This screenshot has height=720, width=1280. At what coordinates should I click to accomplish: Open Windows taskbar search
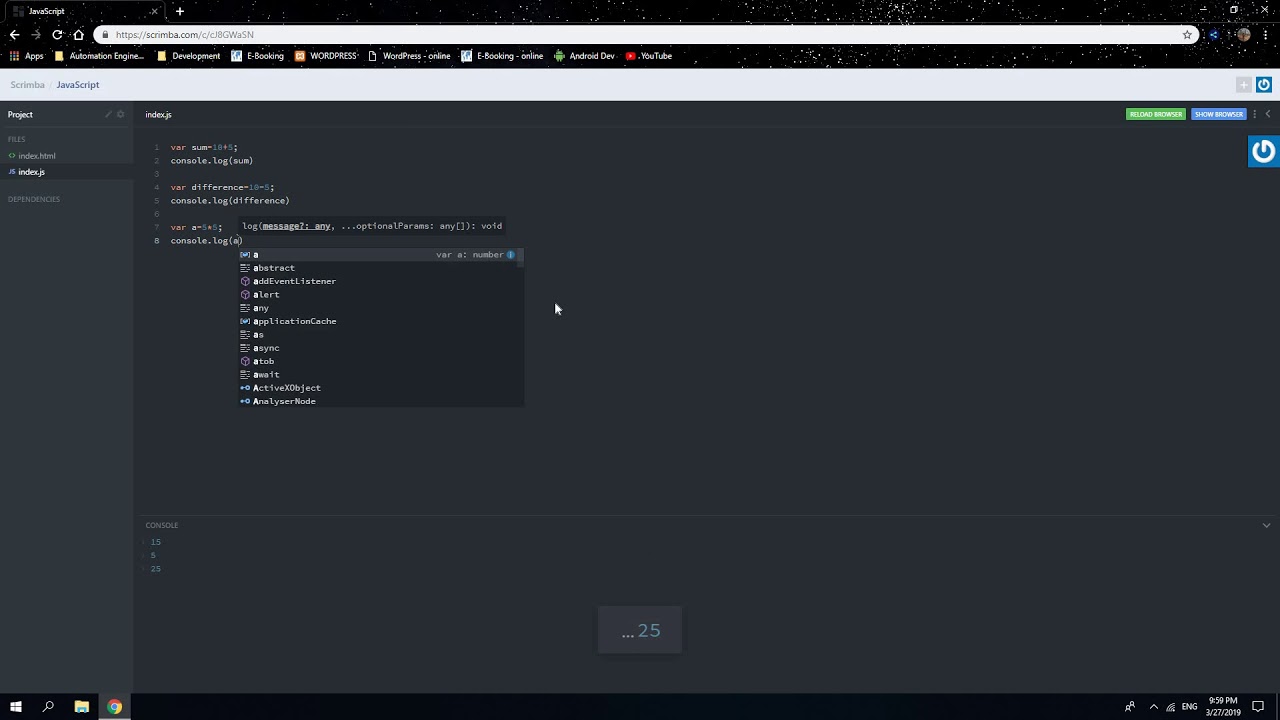click(48, 707)
